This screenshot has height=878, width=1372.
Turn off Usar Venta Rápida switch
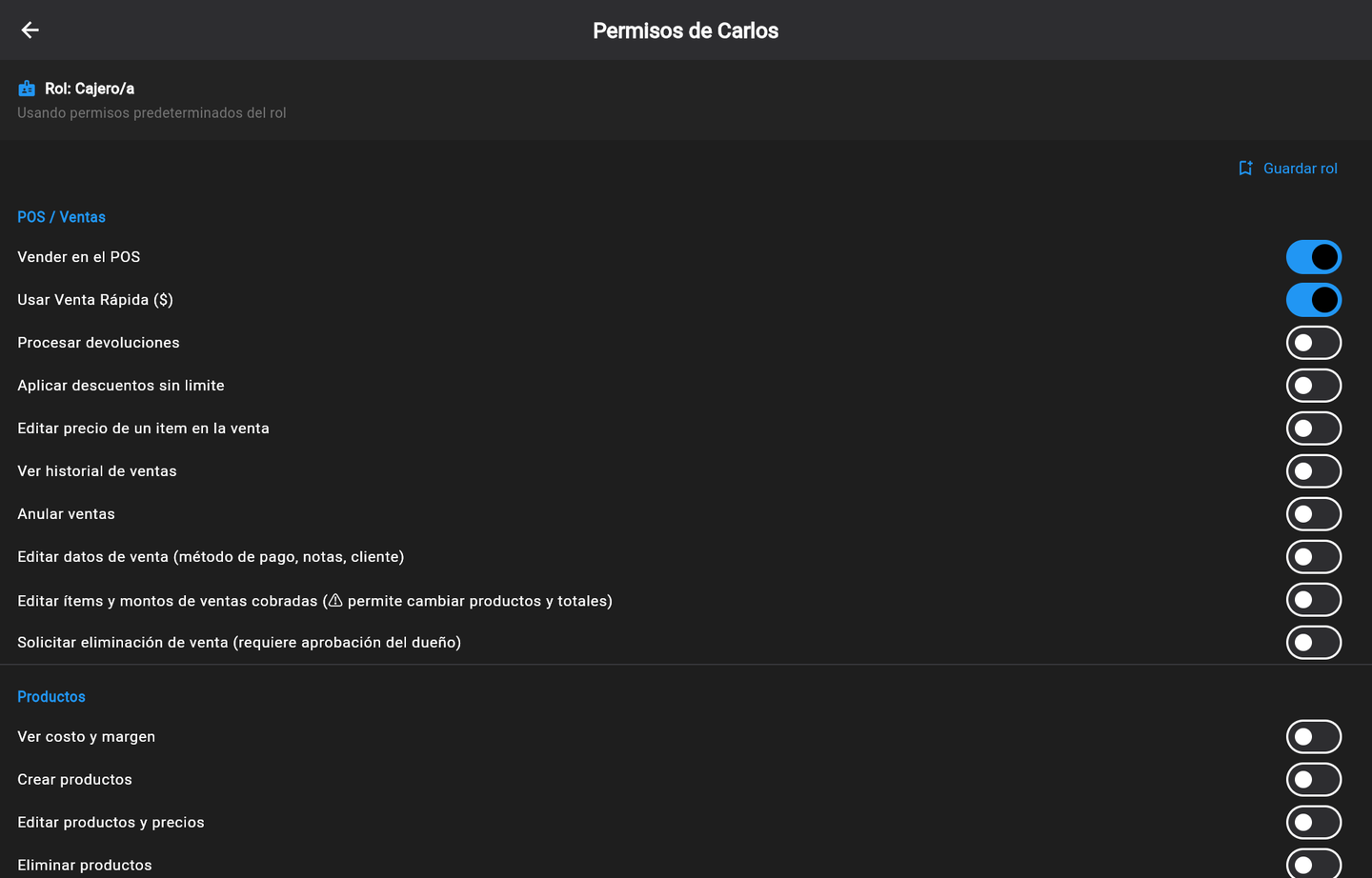(1314, 300)
